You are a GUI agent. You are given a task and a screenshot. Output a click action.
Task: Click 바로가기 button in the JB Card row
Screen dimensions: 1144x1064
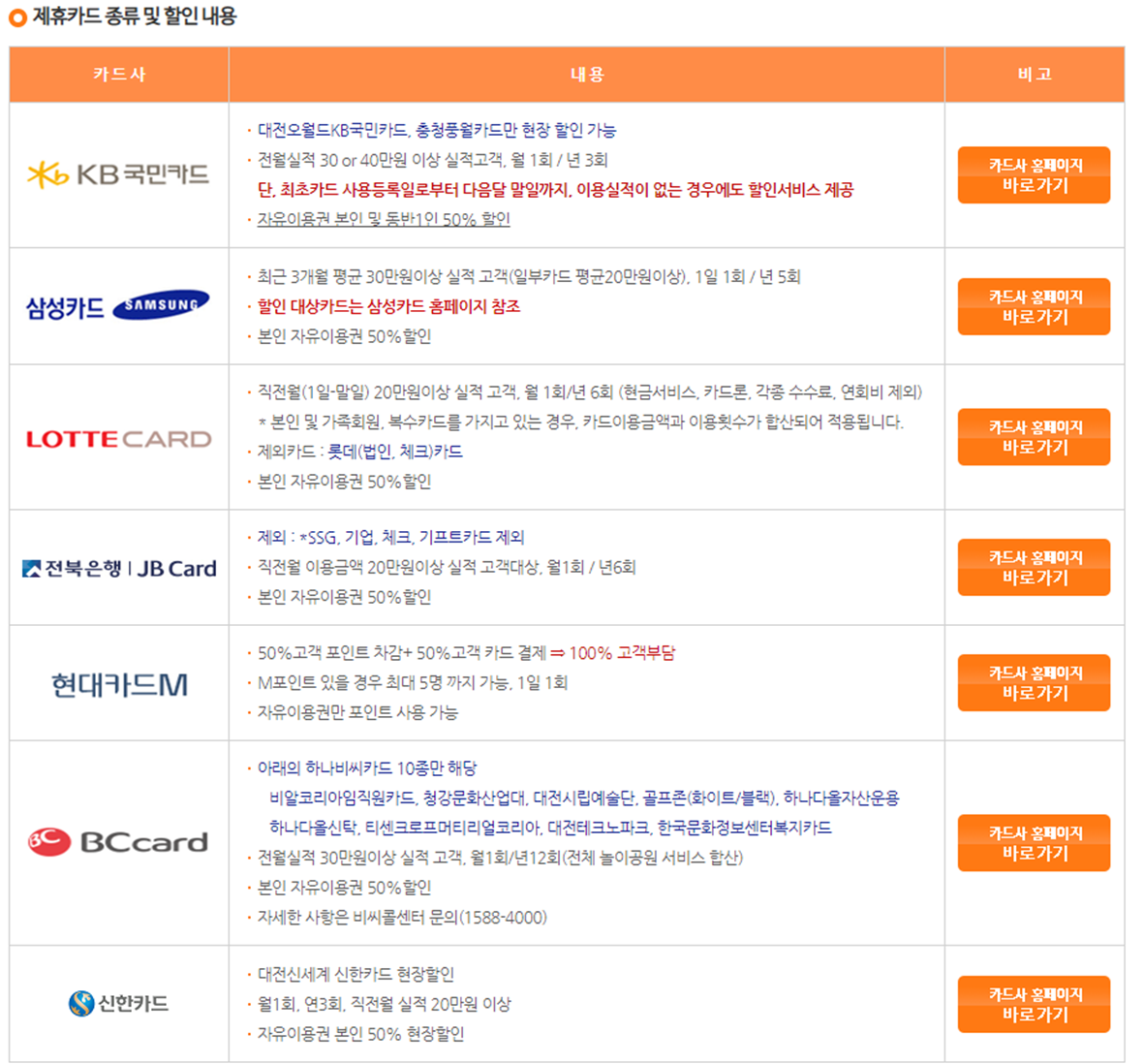[x=1034, y=568]
